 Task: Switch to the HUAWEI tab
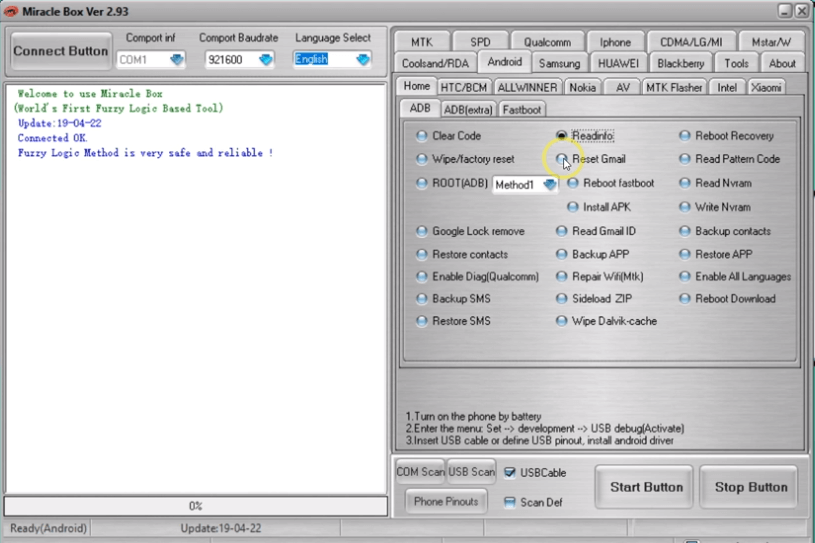click(618, 63)
